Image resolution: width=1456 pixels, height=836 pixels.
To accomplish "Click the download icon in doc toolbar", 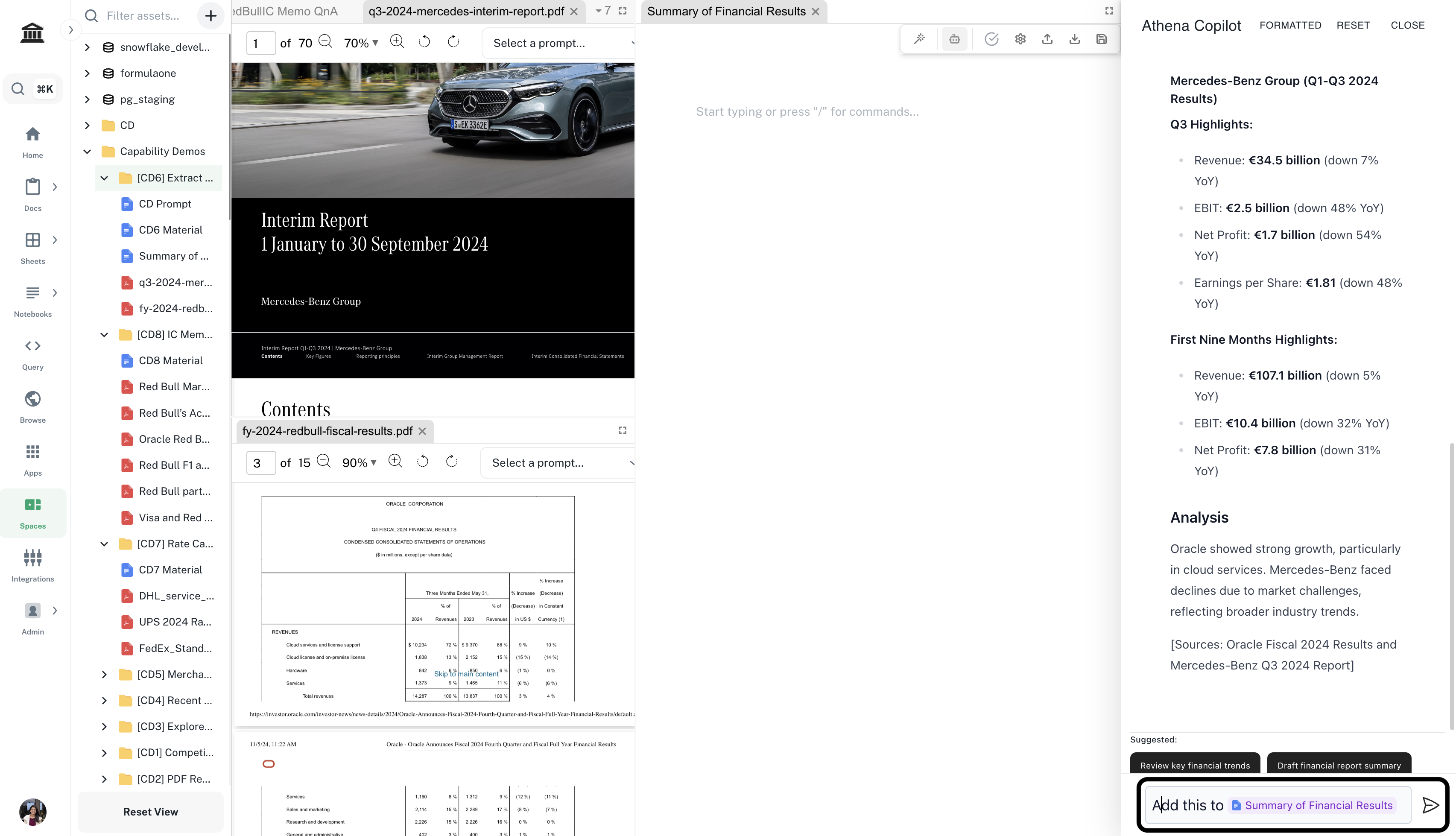I will point(1075,39).
